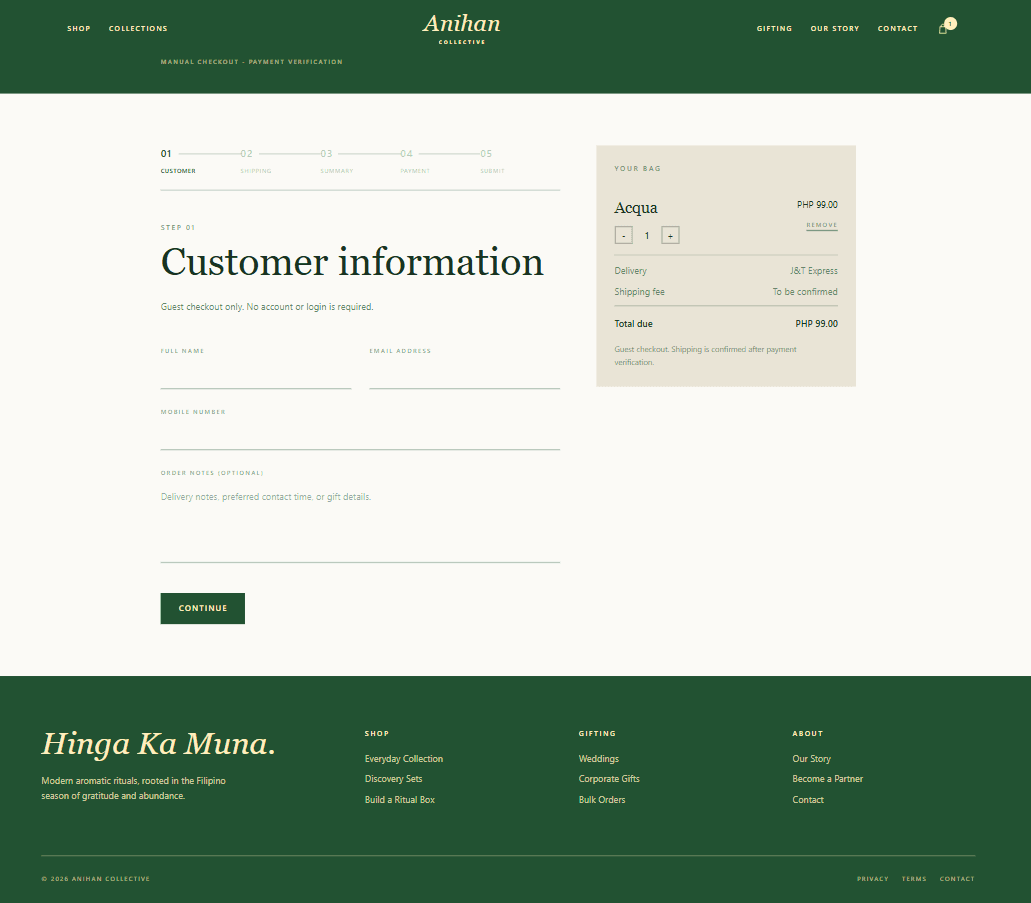
Task: Open Privacy link in footer
Action: pyautogui.click(x=873, y=879)
